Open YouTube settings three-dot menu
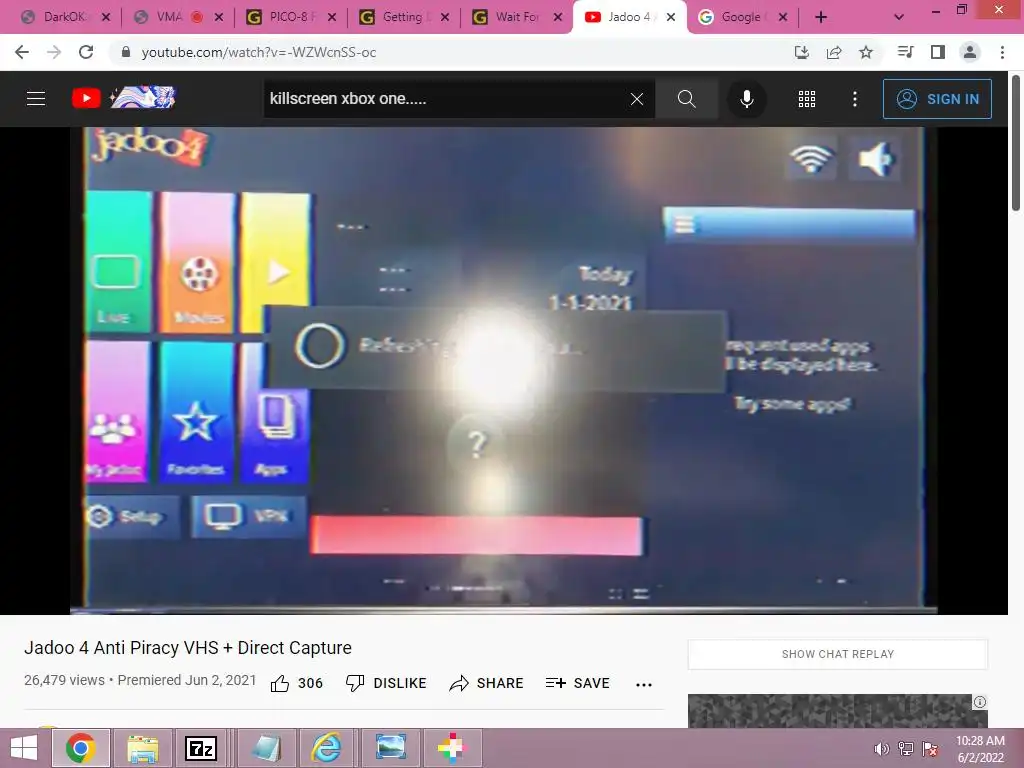Screen dimensions: 1024x768 pyautogui.click(x=855, y=99)
